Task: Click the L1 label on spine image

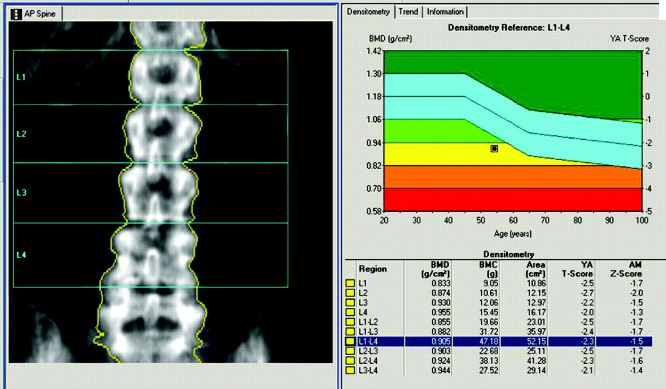Action: click(21, 77)
